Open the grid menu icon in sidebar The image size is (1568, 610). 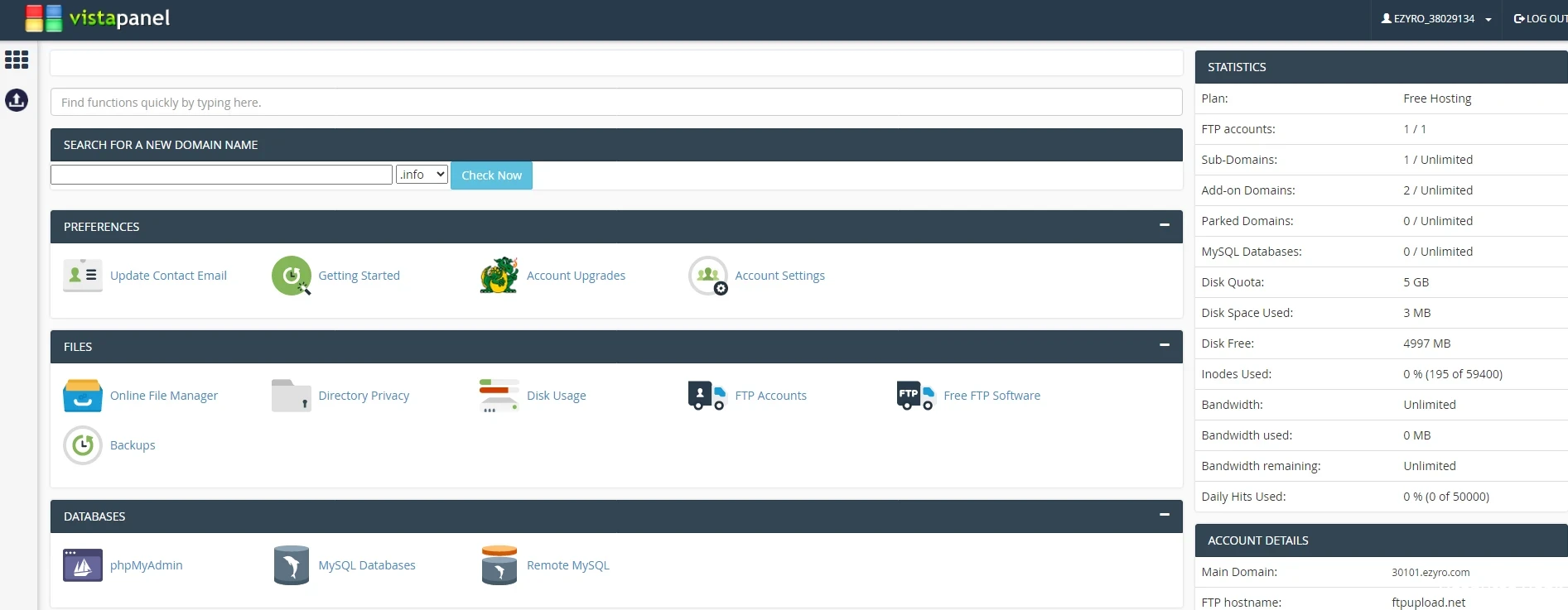[17, 60]
